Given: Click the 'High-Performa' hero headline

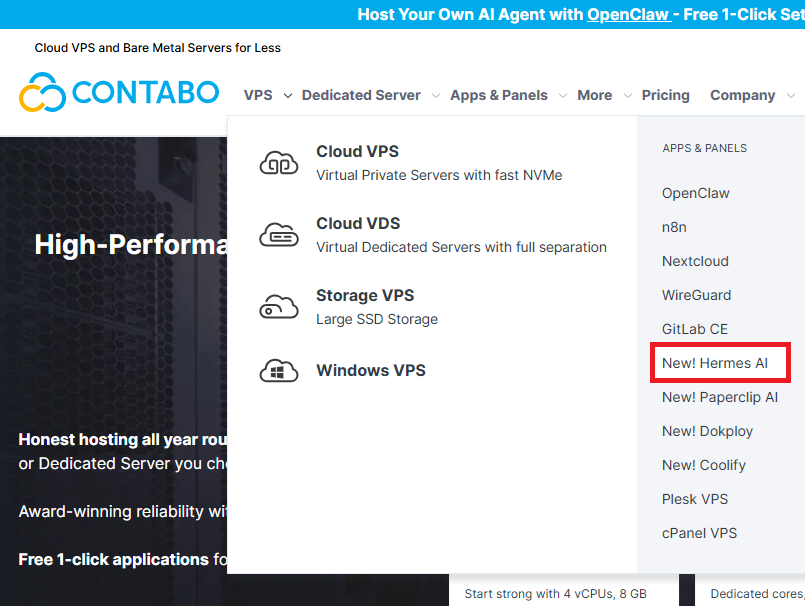Looking at the screenshot, I should click(x=130, y=244).
